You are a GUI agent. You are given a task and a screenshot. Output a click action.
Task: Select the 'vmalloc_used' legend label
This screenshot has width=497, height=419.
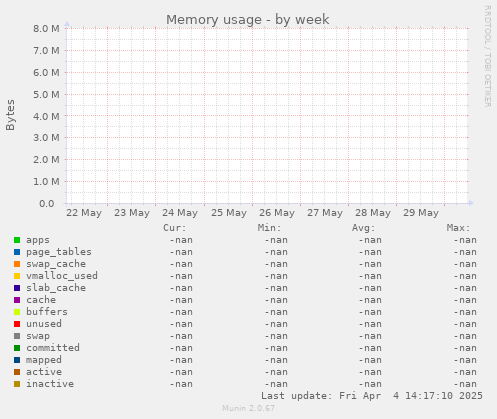[62, 276]
